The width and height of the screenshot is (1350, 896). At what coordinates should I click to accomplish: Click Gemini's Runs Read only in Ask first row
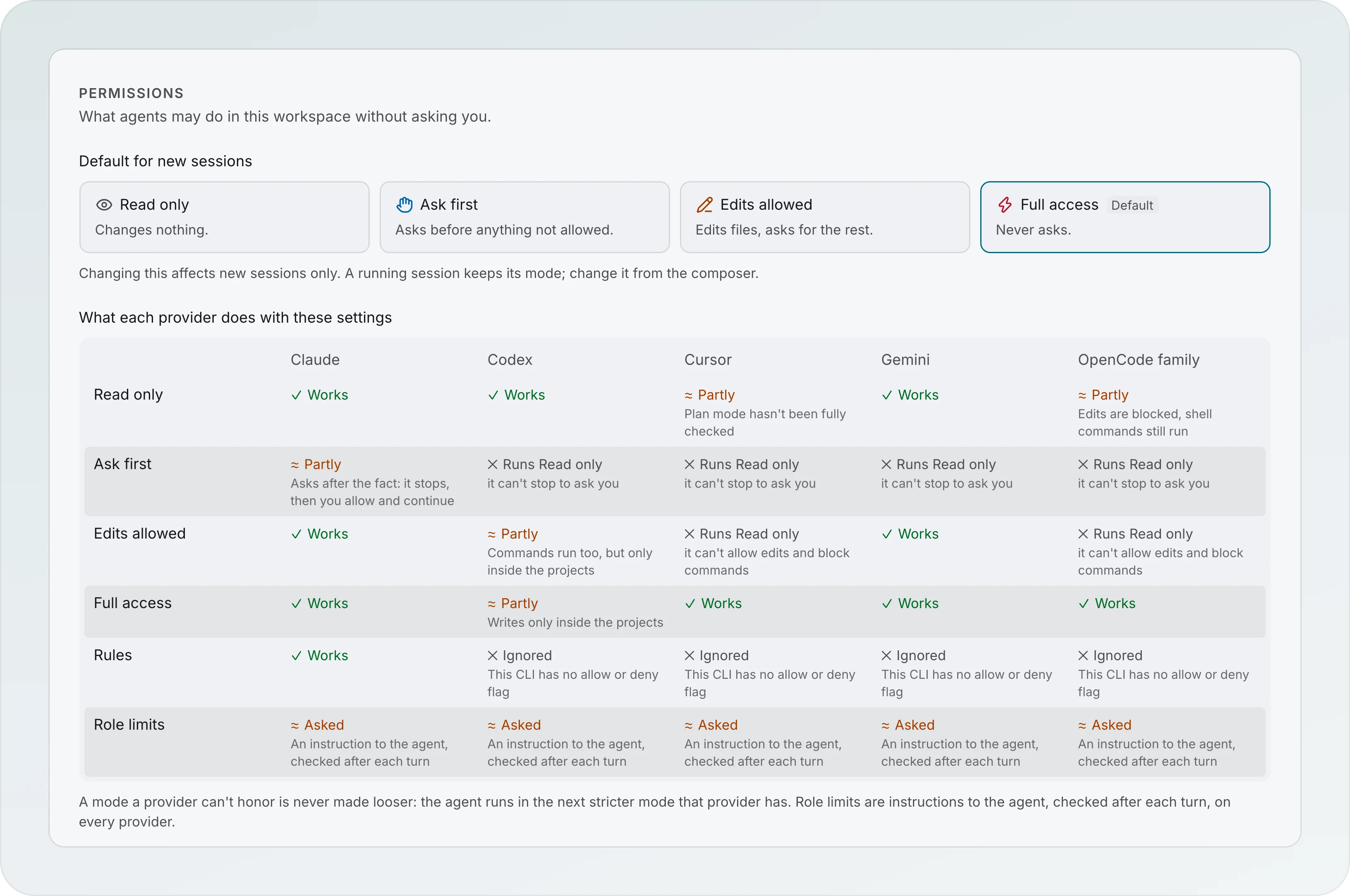(x=938, y=464)
